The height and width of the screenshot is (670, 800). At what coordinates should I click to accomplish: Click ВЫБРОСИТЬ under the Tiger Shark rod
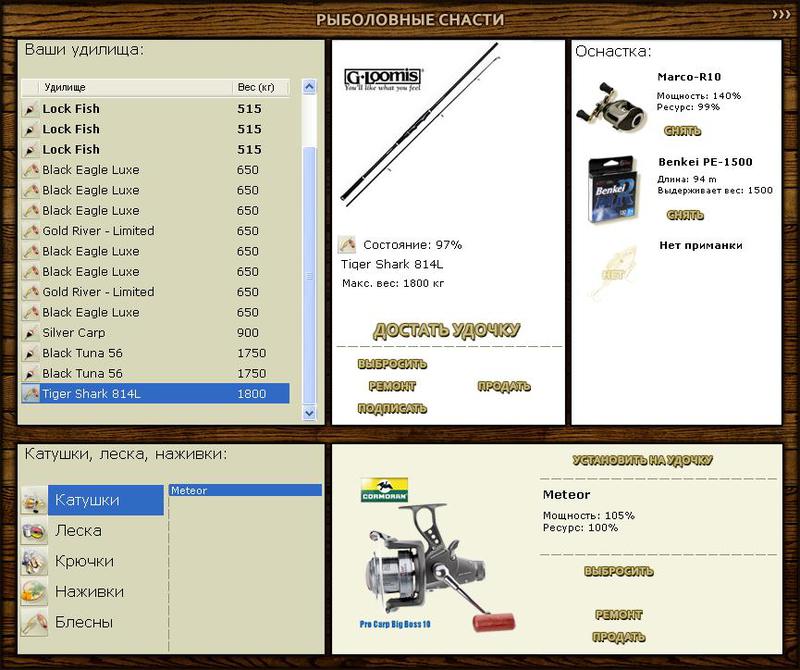[x=392, y=364]
